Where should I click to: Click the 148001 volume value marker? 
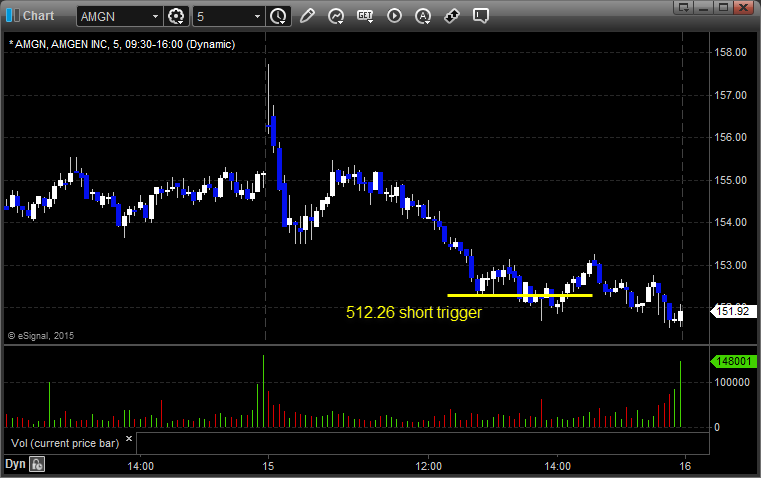pyautogui.click(x=733, y=362)
